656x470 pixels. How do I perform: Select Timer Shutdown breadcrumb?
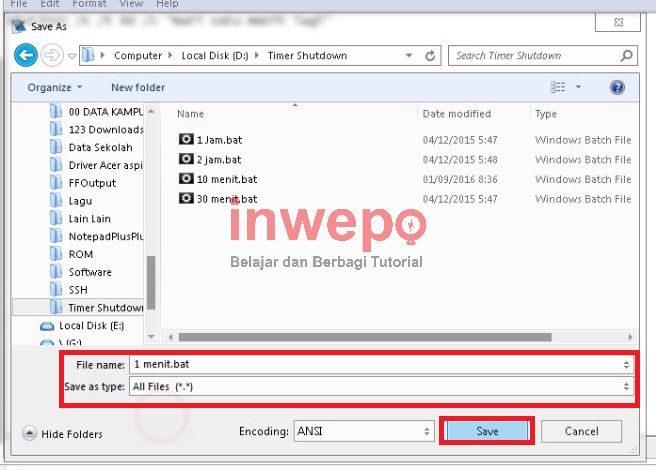pyautogui.click(x=308, y=56)
